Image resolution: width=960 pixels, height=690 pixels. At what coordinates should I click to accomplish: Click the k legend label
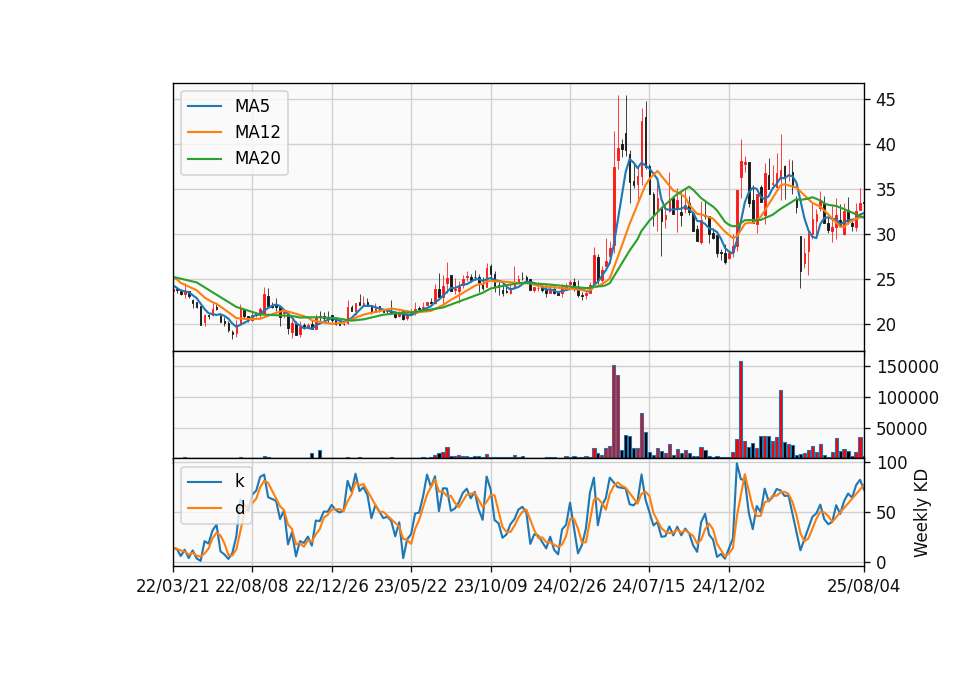coord(239,481)
